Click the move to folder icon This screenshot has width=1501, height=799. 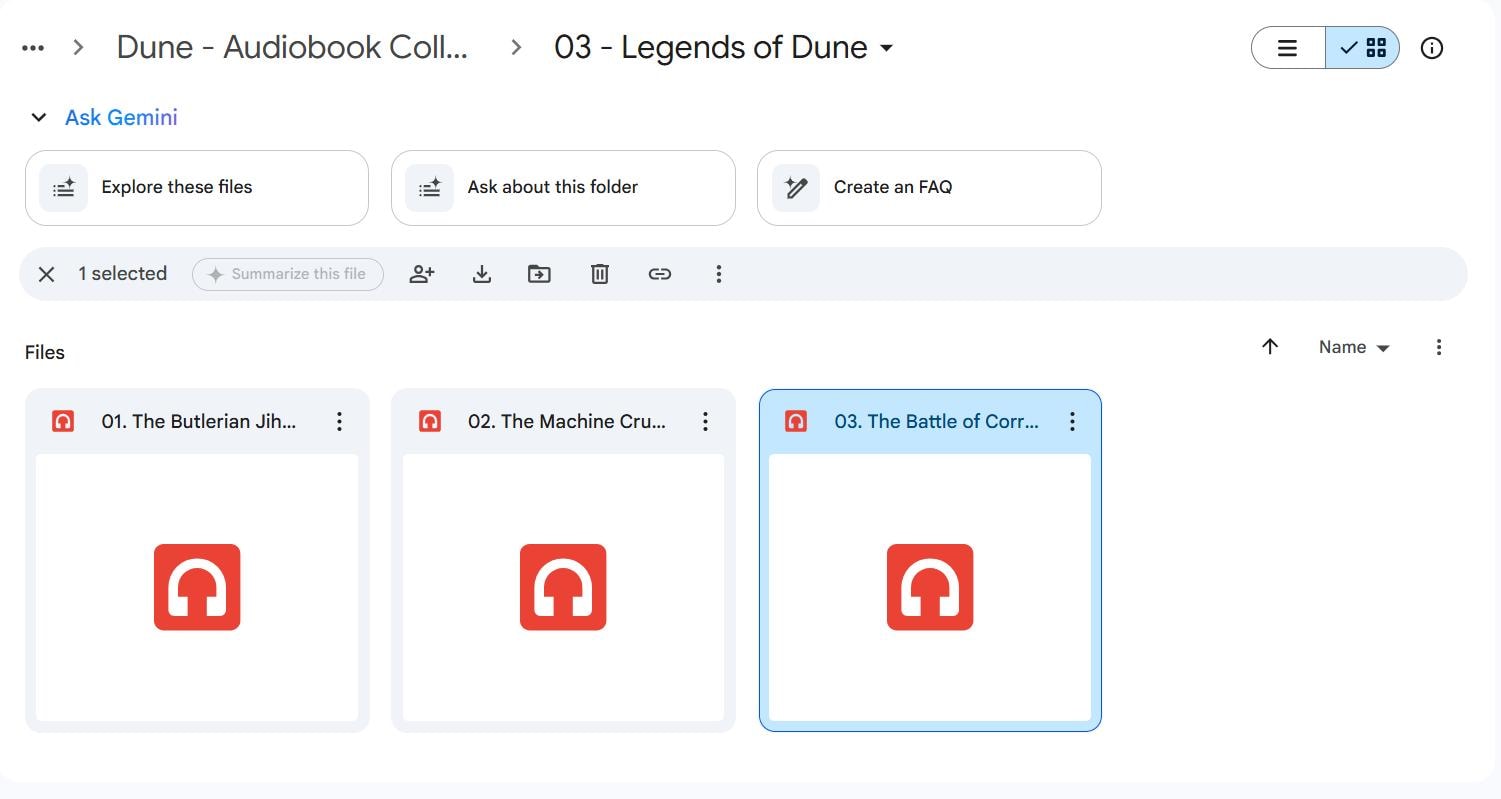pos(539,274)
